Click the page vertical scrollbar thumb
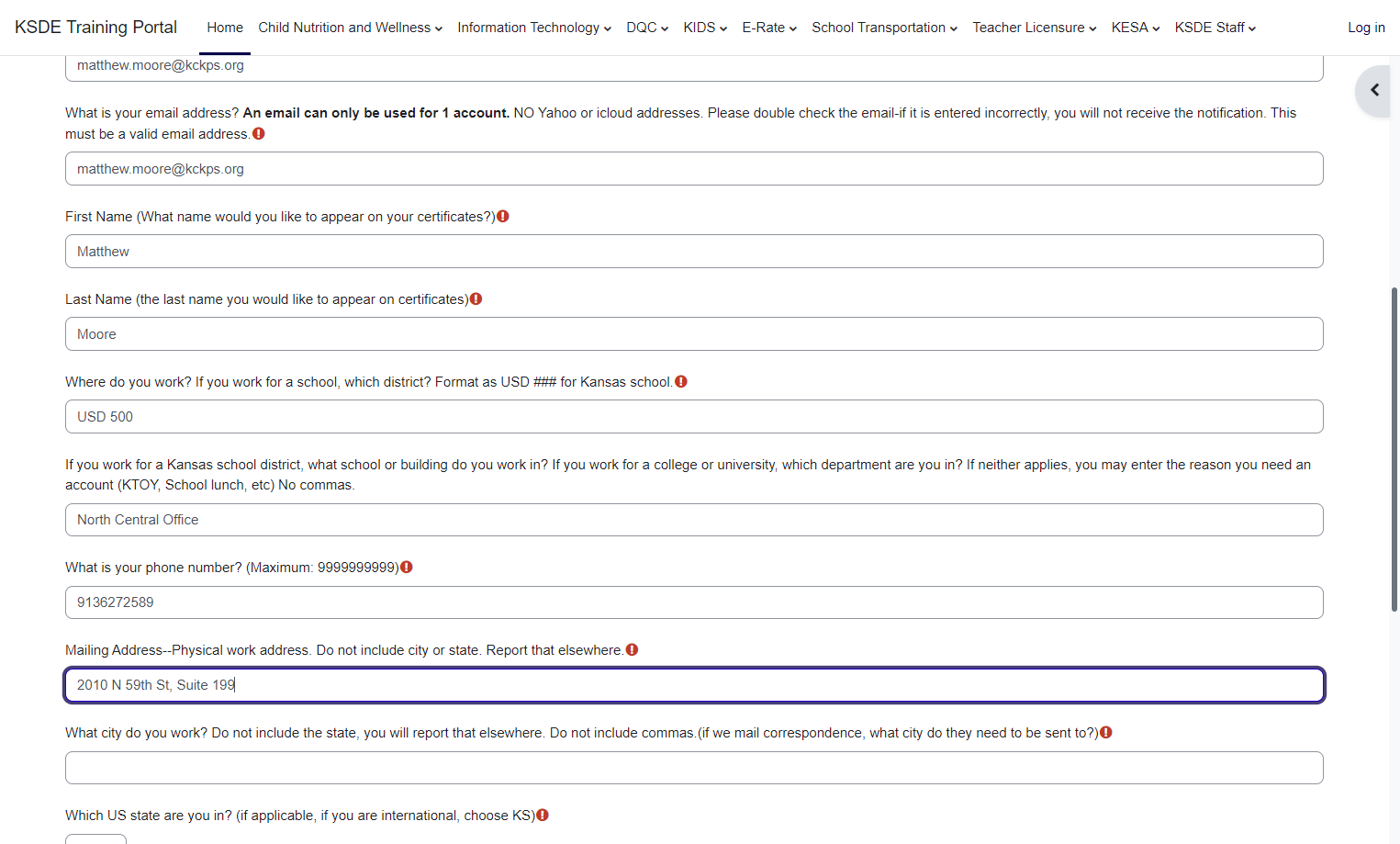This screenshot has height=844, width=1400. (x=1394, y=450)
